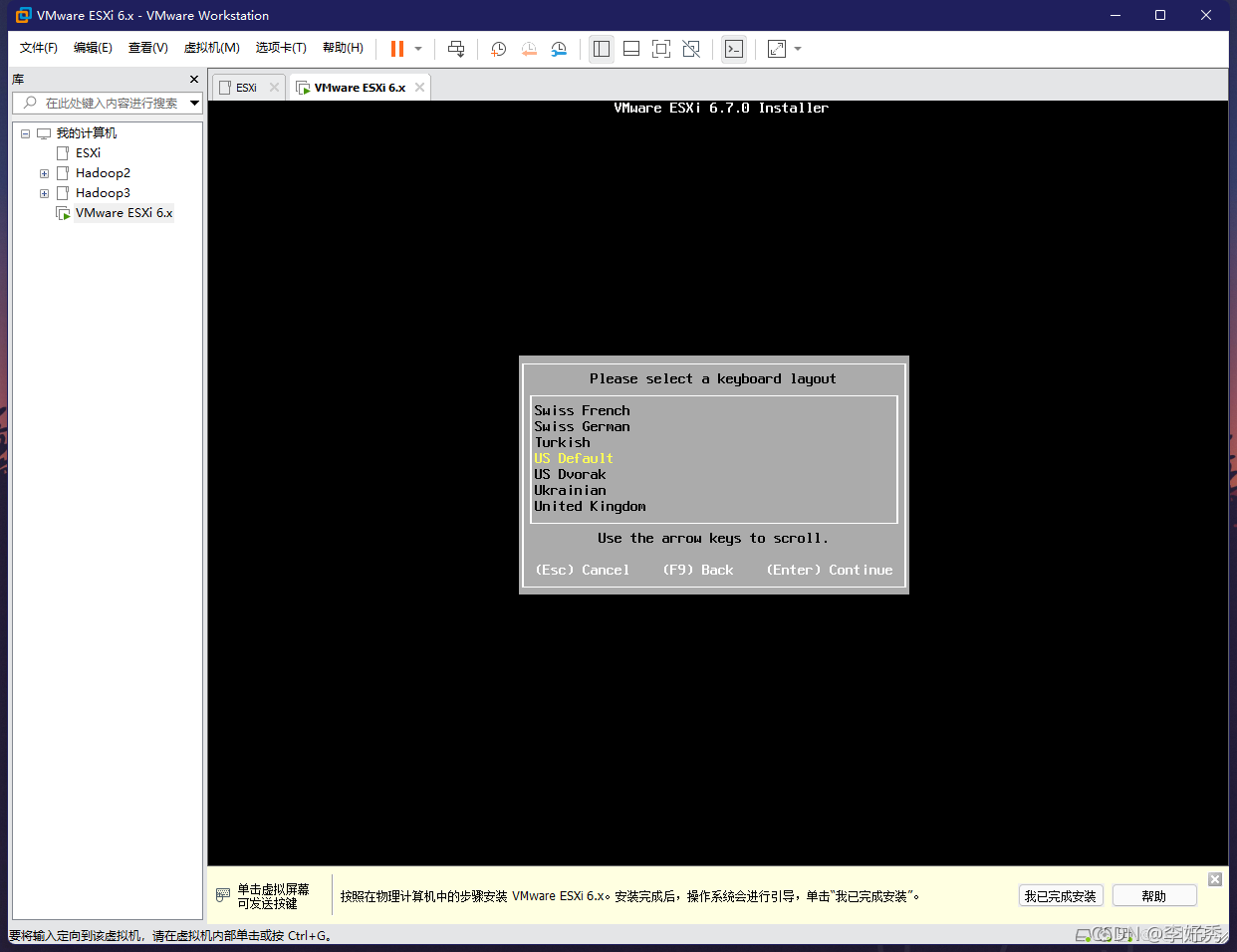
Task: Toggle the thumbnail bar view icon
Action: coord(631,49)
